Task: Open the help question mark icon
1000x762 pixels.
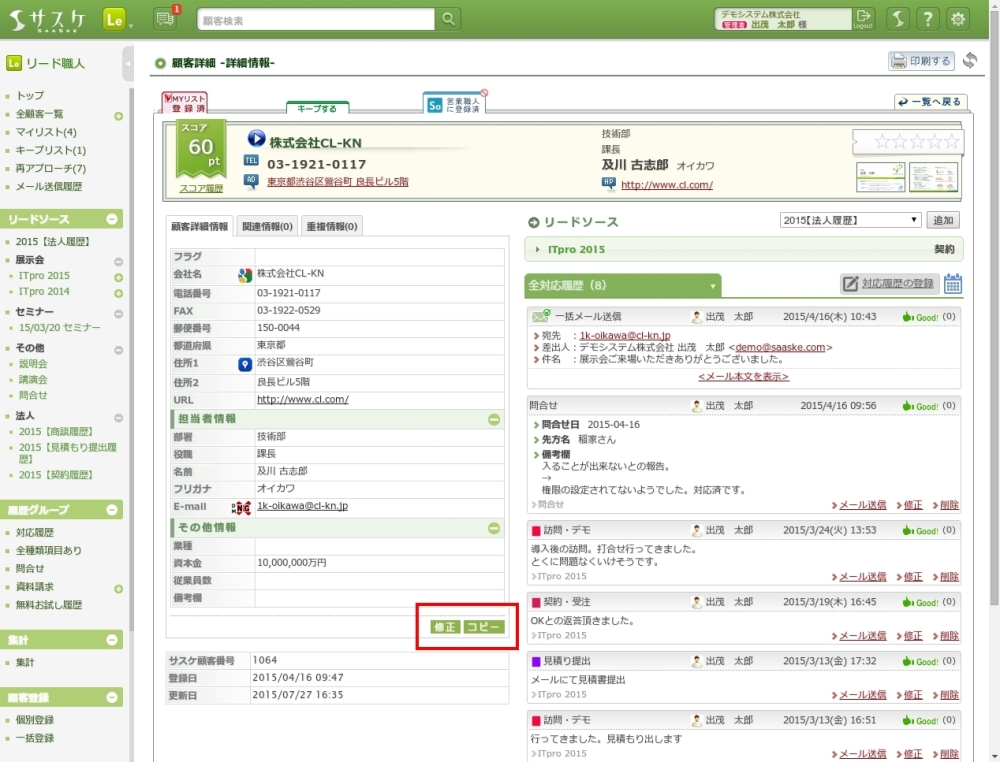Action: click(928, 19)
